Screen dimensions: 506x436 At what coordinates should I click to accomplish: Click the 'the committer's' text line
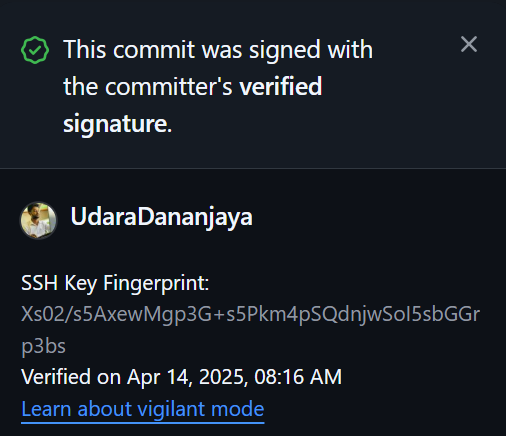click(148, 86)
